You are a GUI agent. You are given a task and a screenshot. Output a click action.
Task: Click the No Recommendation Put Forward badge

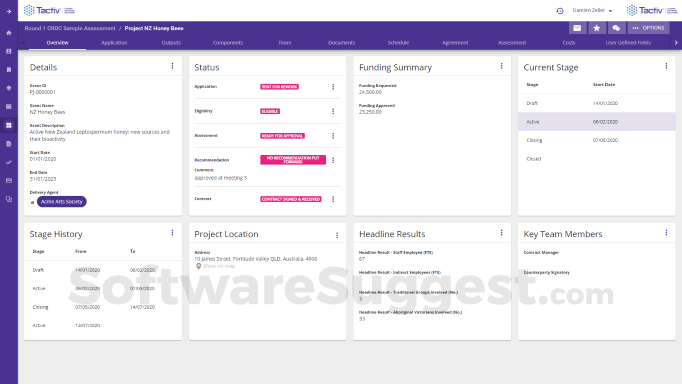tap(293, 160)
